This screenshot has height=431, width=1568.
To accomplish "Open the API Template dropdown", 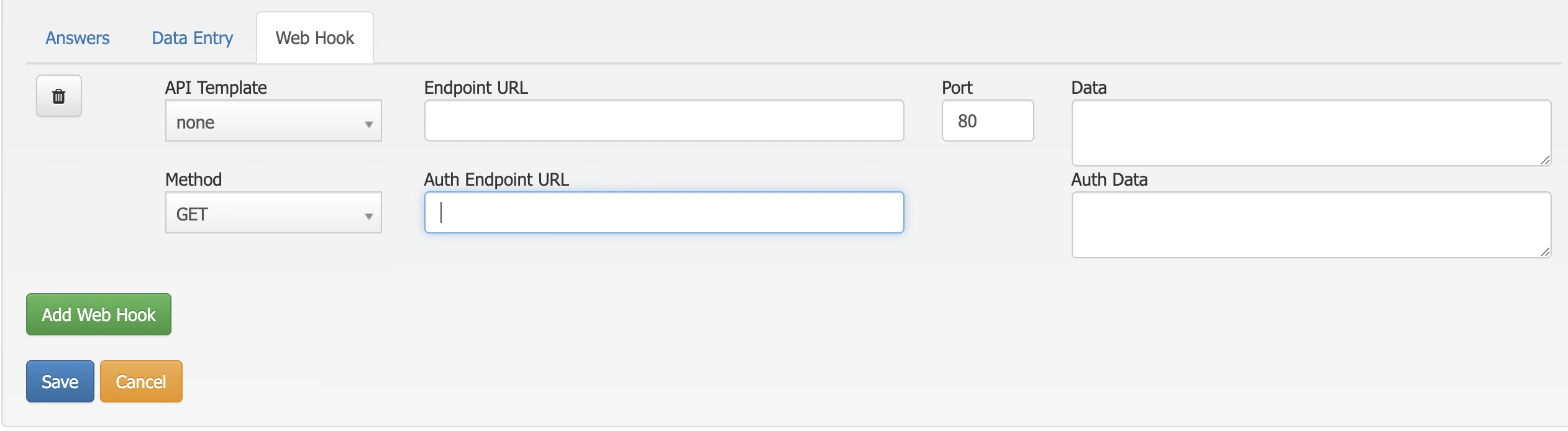I will [272, 121].
